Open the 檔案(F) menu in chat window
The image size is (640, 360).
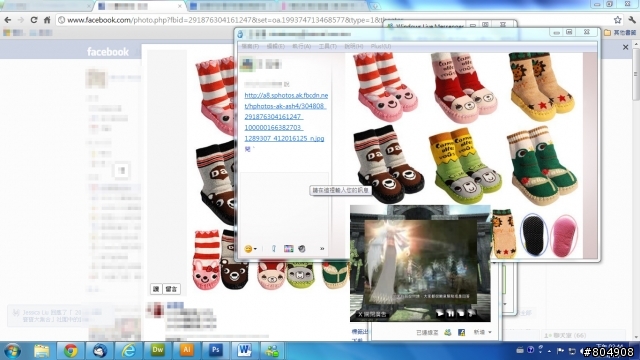tap(250, 47)
